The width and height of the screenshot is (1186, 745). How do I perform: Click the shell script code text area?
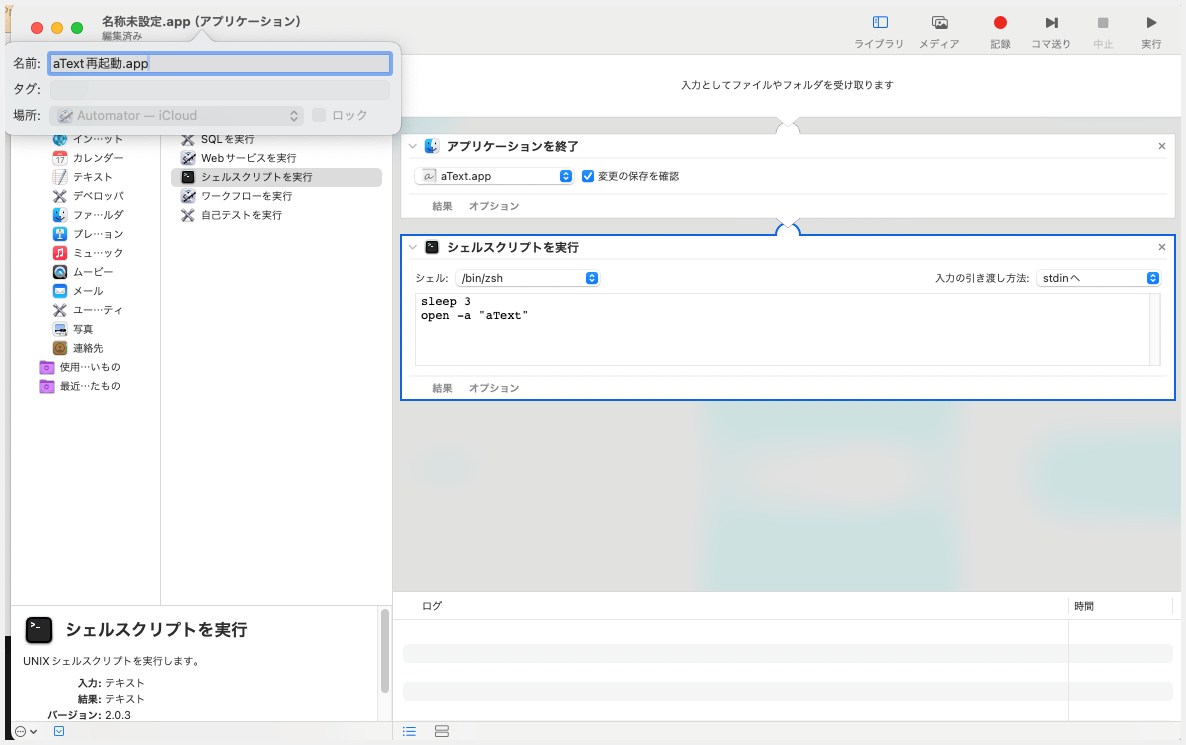780,330
